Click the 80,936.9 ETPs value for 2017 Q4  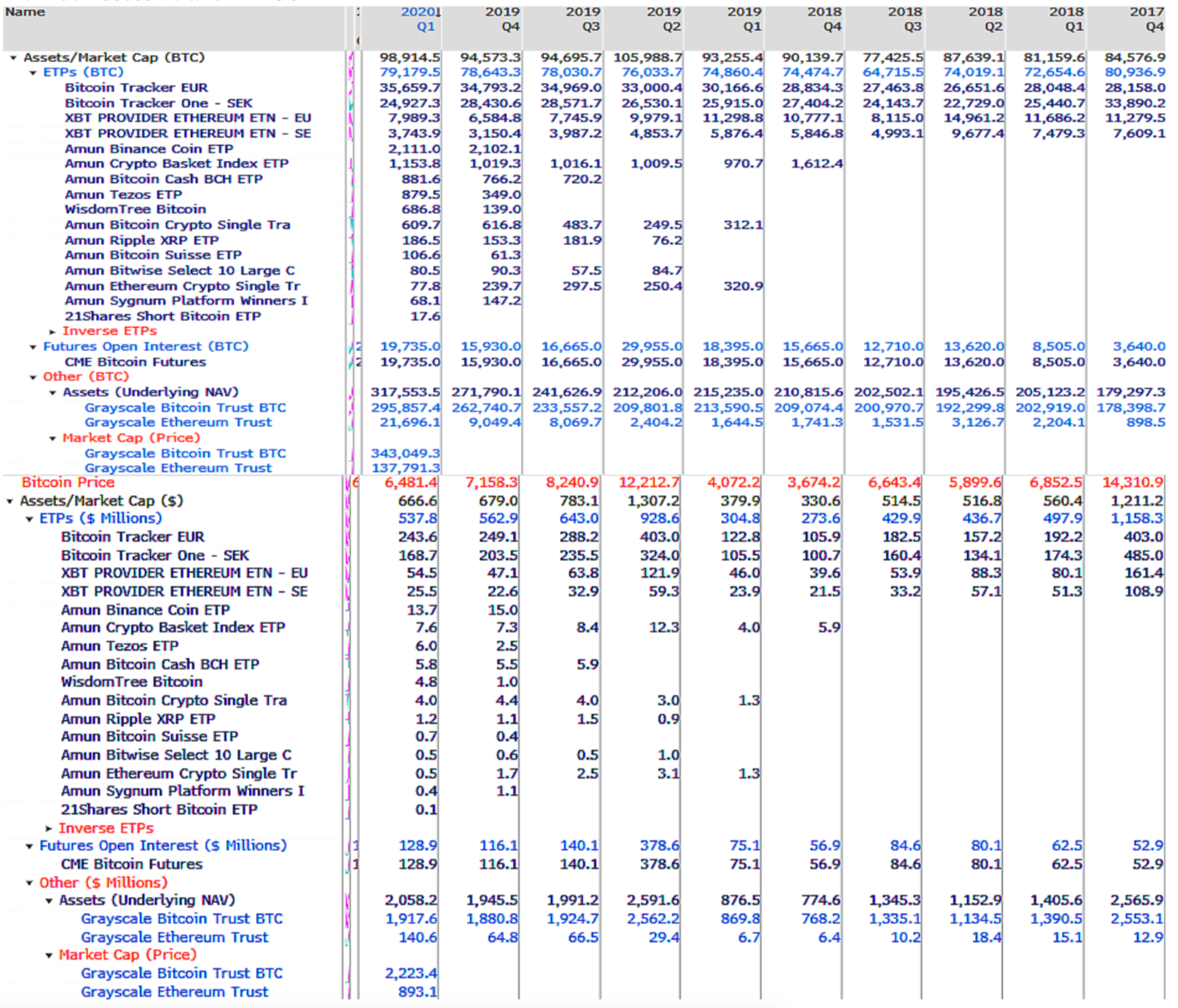(1135, 73)
